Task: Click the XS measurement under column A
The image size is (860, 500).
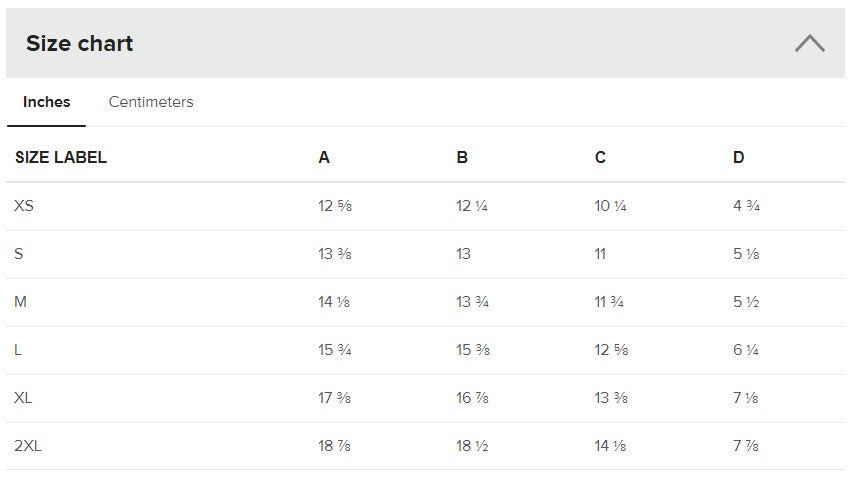Action: click(335, 206)
